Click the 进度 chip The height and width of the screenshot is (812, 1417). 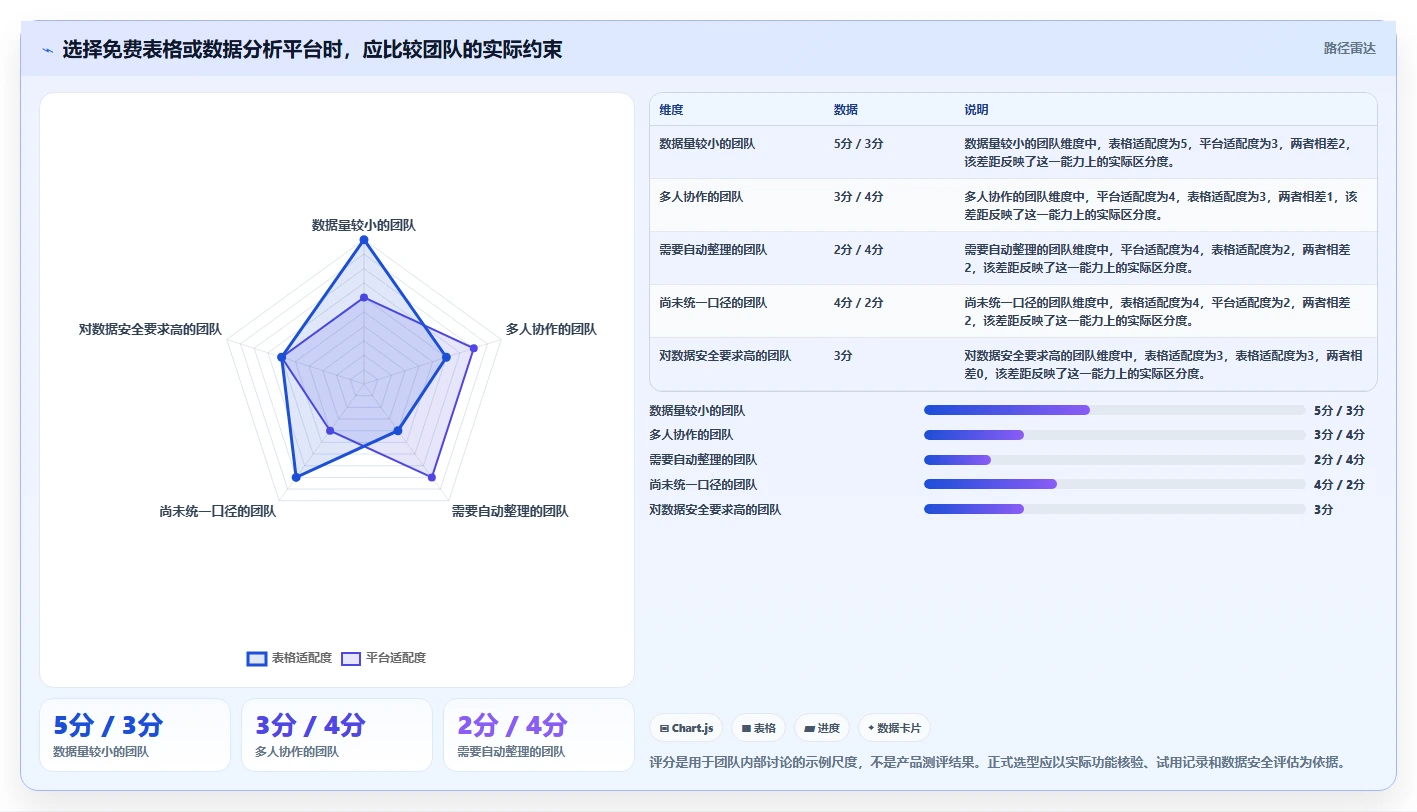[x=822, y=728]
